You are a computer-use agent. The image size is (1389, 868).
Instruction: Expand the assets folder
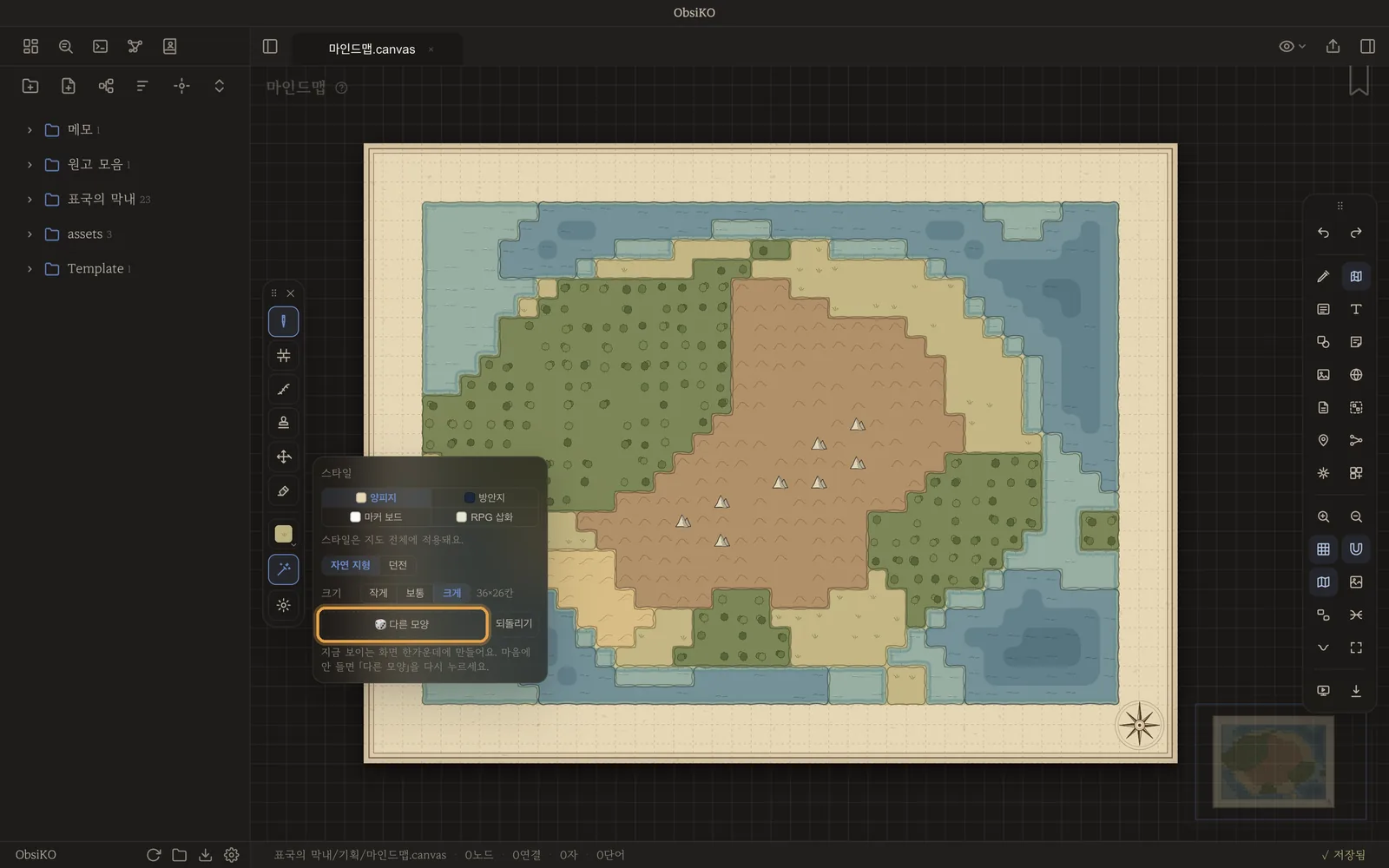[x=30, y=234]
